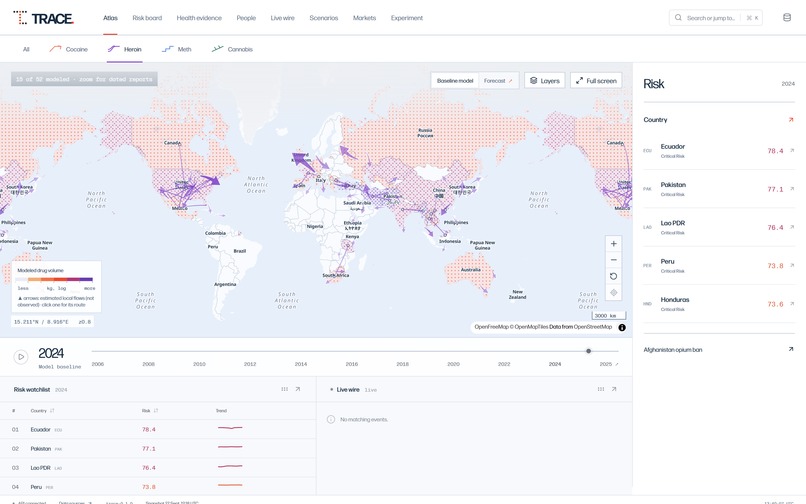Filter map by Meth
The width and height of the screenshot is (806, 504).
pos(176,49)
